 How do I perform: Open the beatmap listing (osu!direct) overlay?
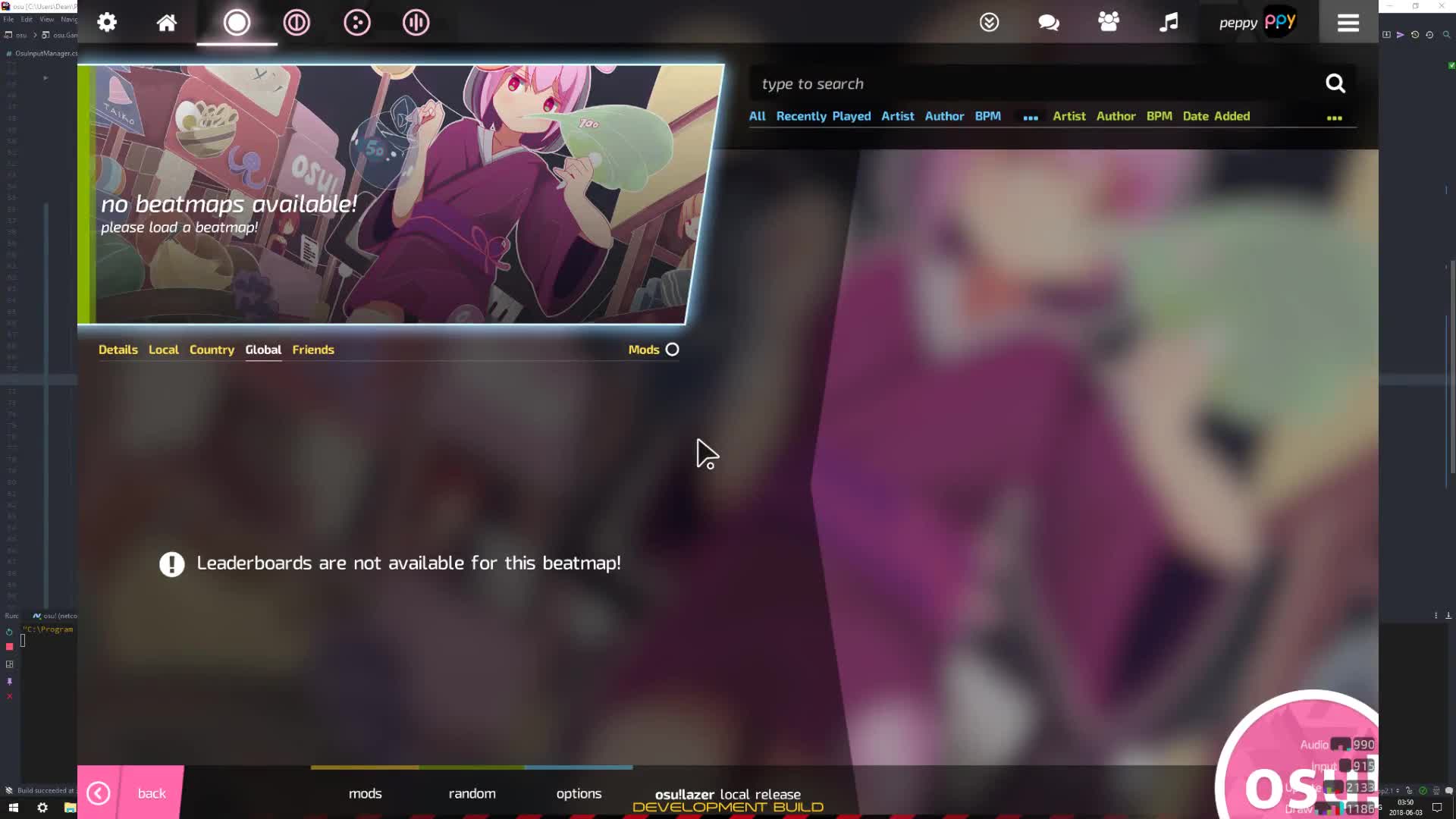click(989, 22)
